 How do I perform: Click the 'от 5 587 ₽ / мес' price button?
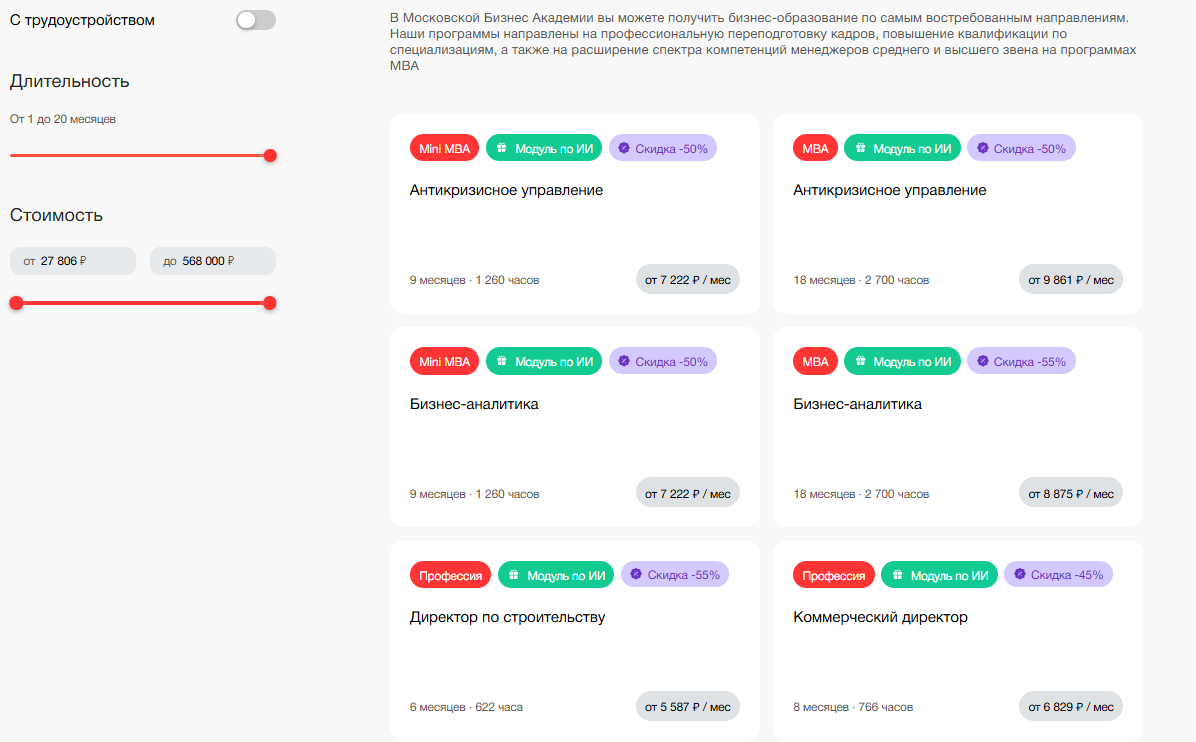687,706
